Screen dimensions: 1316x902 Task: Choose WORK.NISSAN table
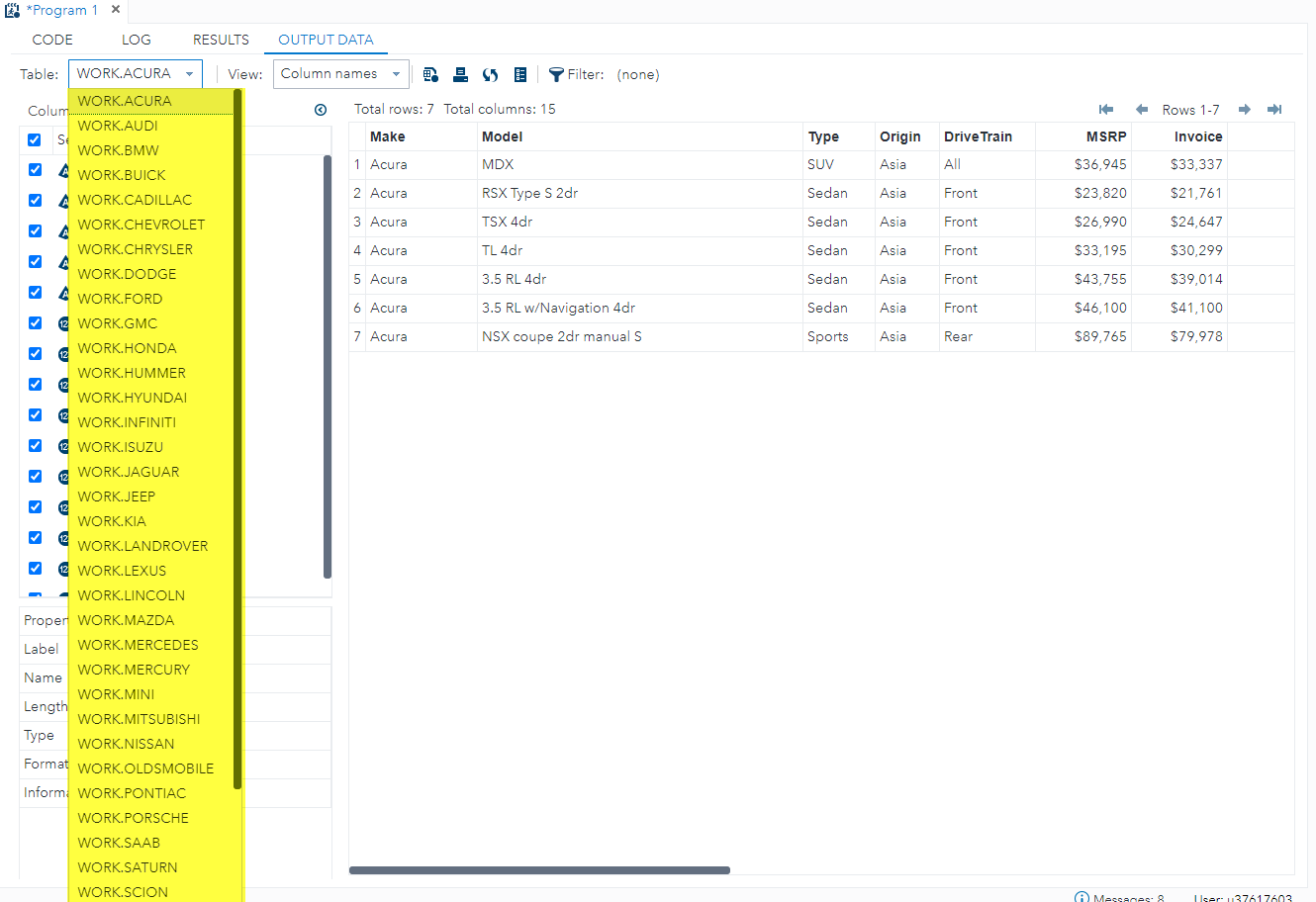pos(151,744)
